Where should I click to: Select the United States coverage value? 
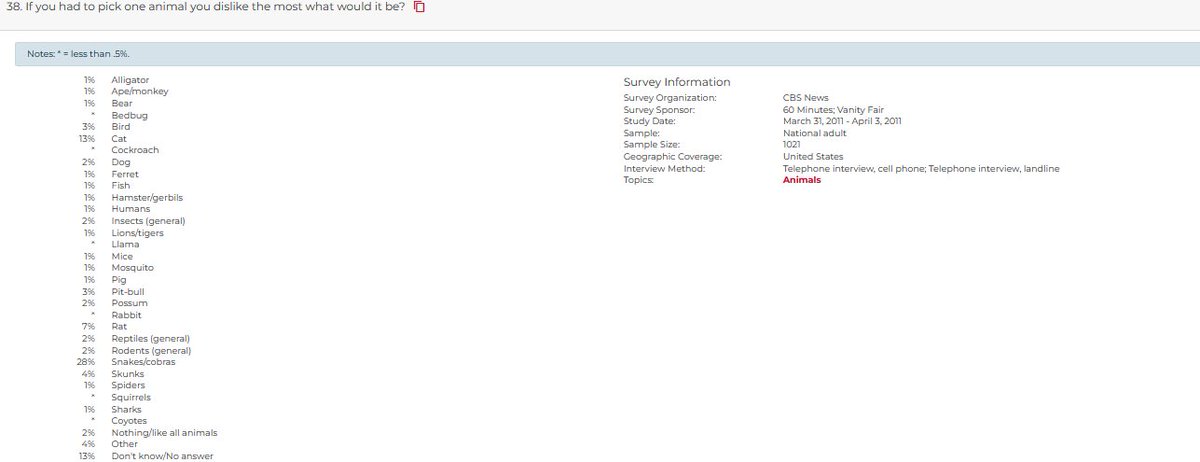[x=813, y=157]
